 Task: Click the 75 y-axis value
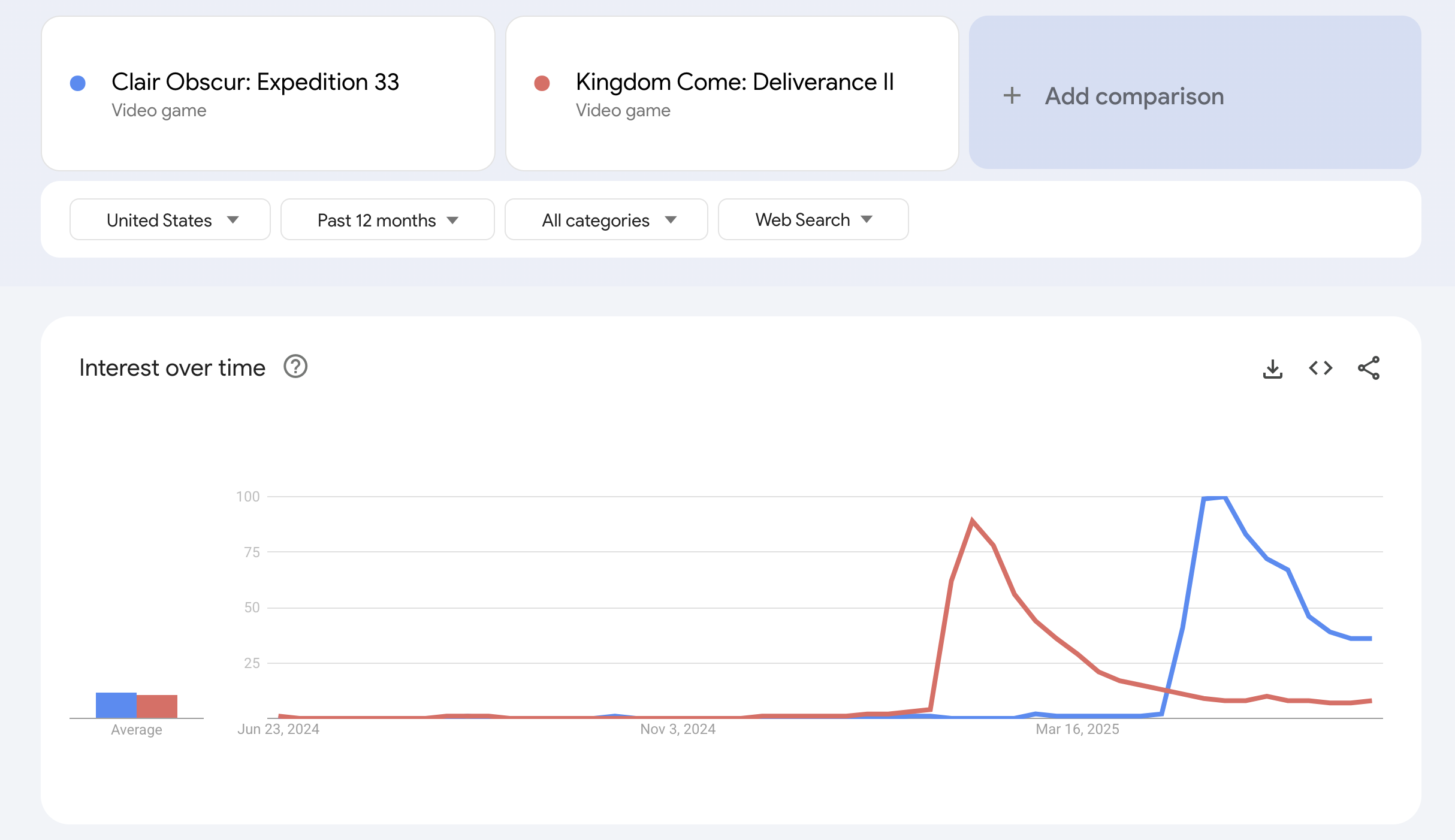tap(252, 552)
